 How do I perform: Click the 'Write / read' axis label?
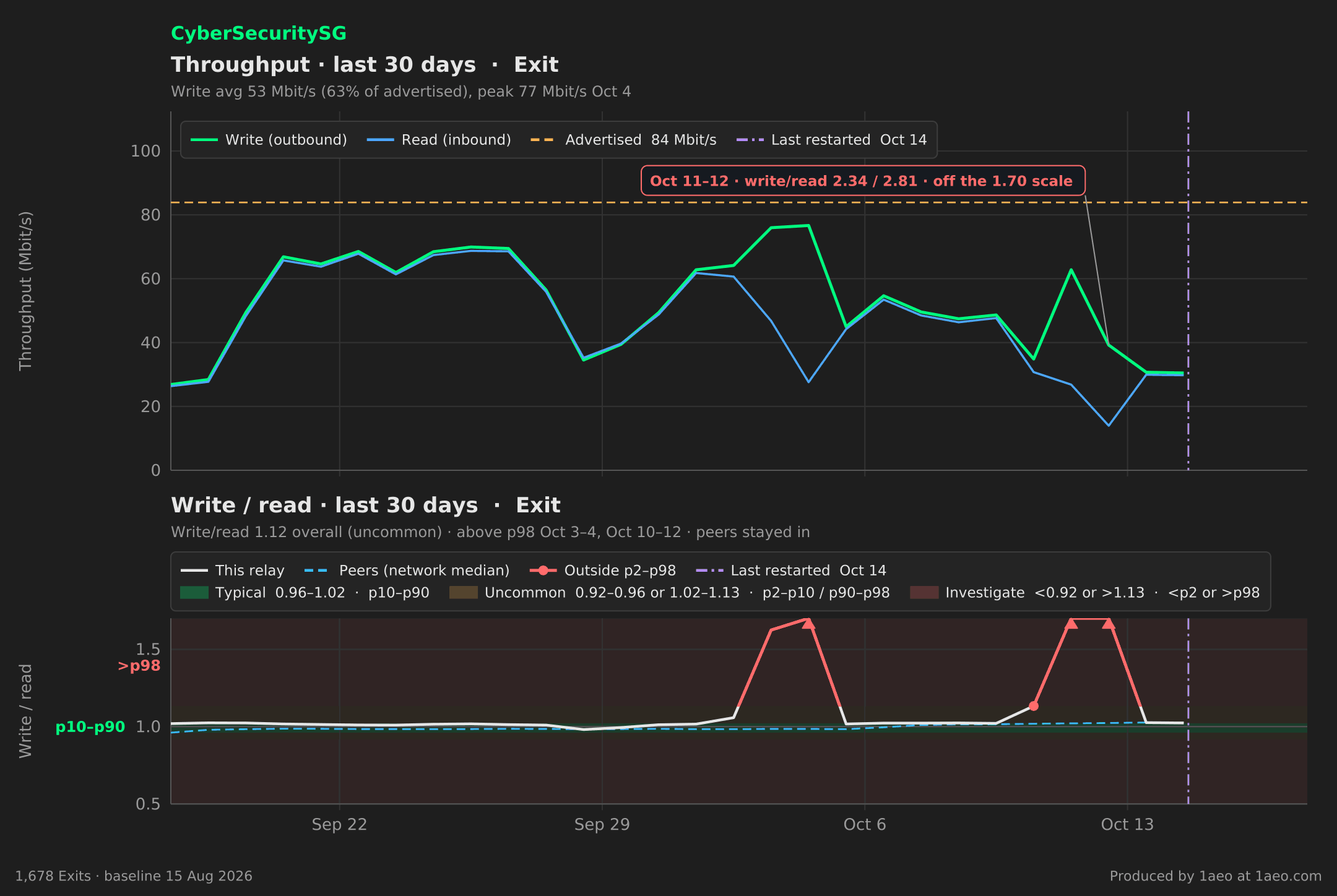(x=25, y=711)
